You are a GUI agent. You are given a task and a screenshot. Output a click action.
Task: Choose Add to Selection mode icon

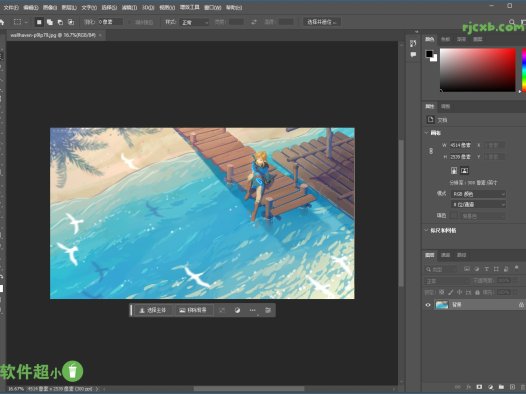(50, 22)
